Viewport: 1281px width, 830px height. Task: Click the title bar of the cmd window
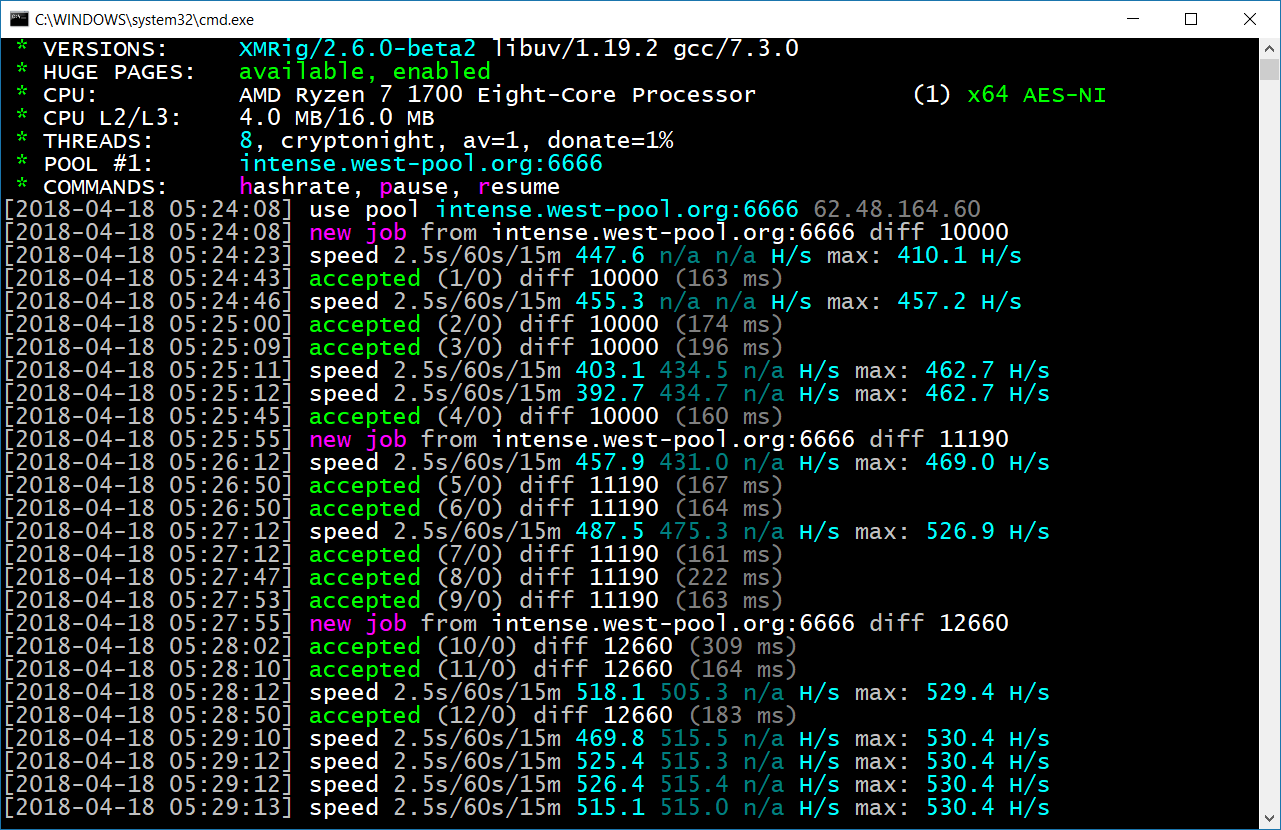coord(600,19)
